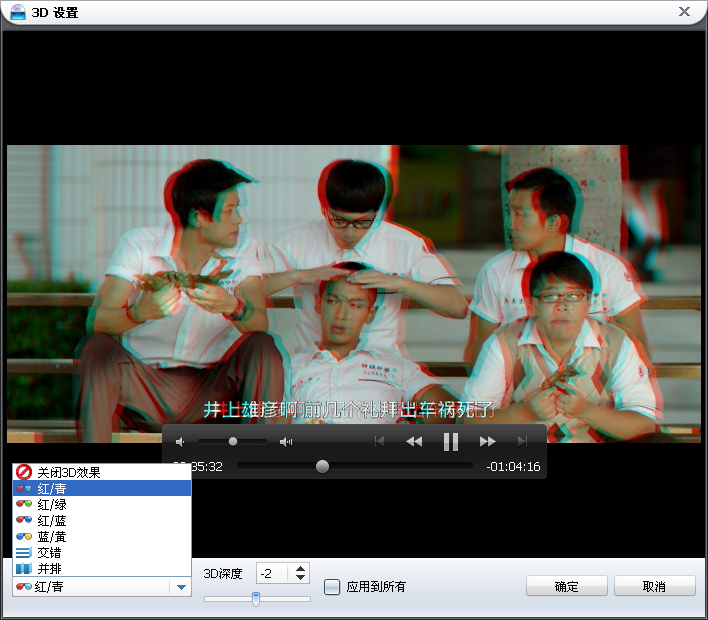The width and height of the screenshot is (708, 620).
Task: Rewind the video
Action: coord(414,442)
